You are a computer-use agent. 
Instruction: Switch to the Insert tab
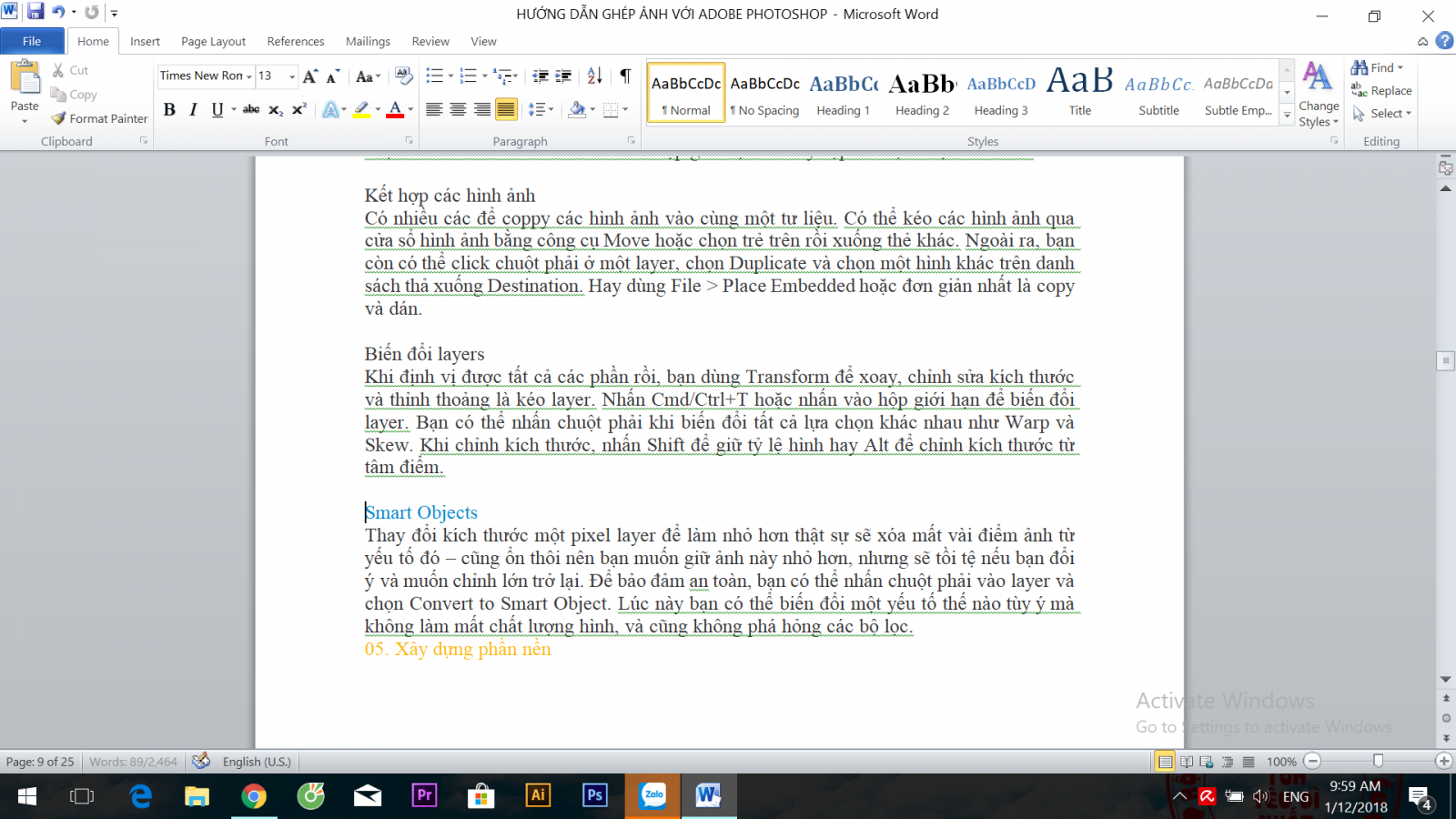click(x=145, y=41)
